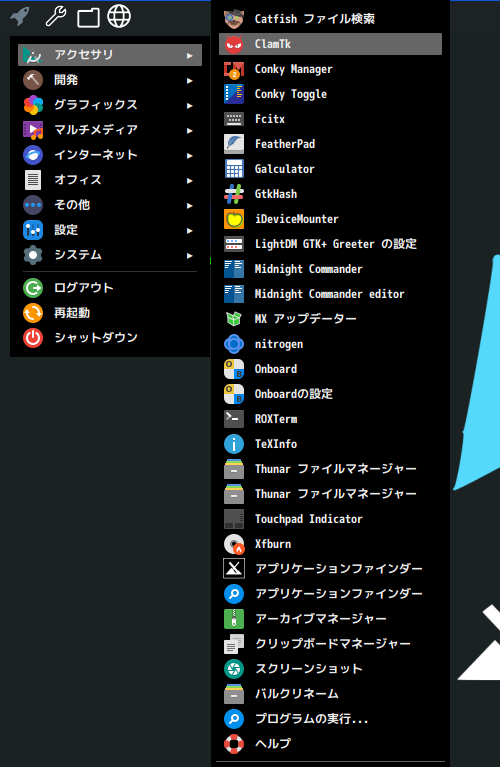Expand the インターネット submenu arrow
The image size is (500, 767).
point(189,155)
